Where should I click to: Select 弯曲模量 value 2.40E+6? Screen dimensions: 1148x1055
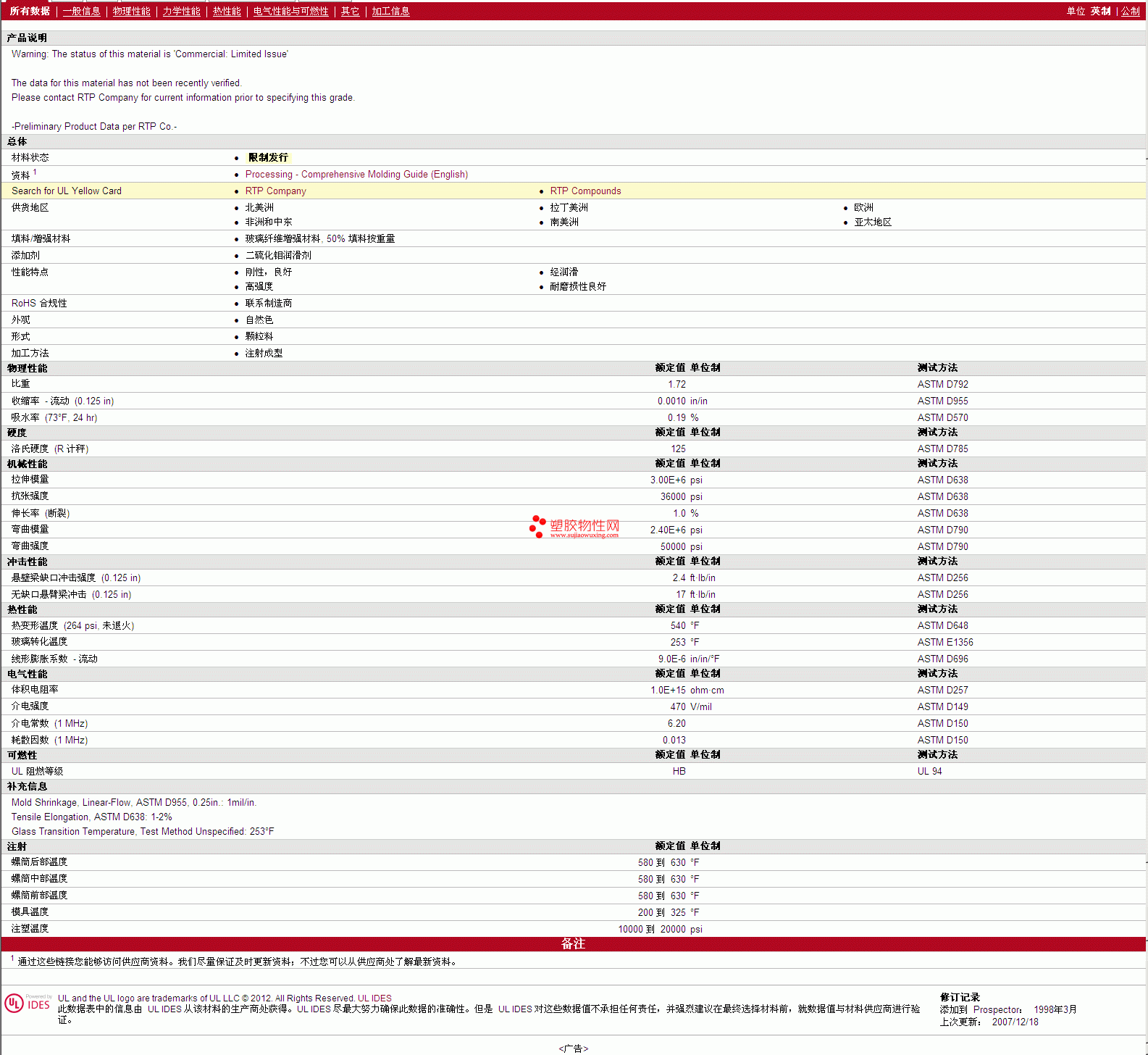coord(668,530)
